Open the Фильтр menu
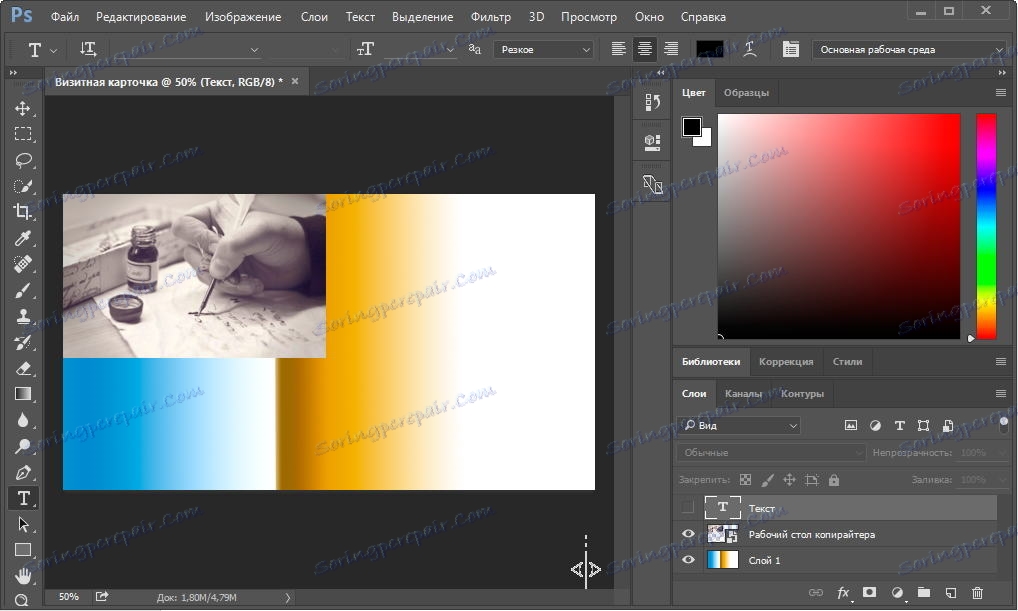 point(492,17)
